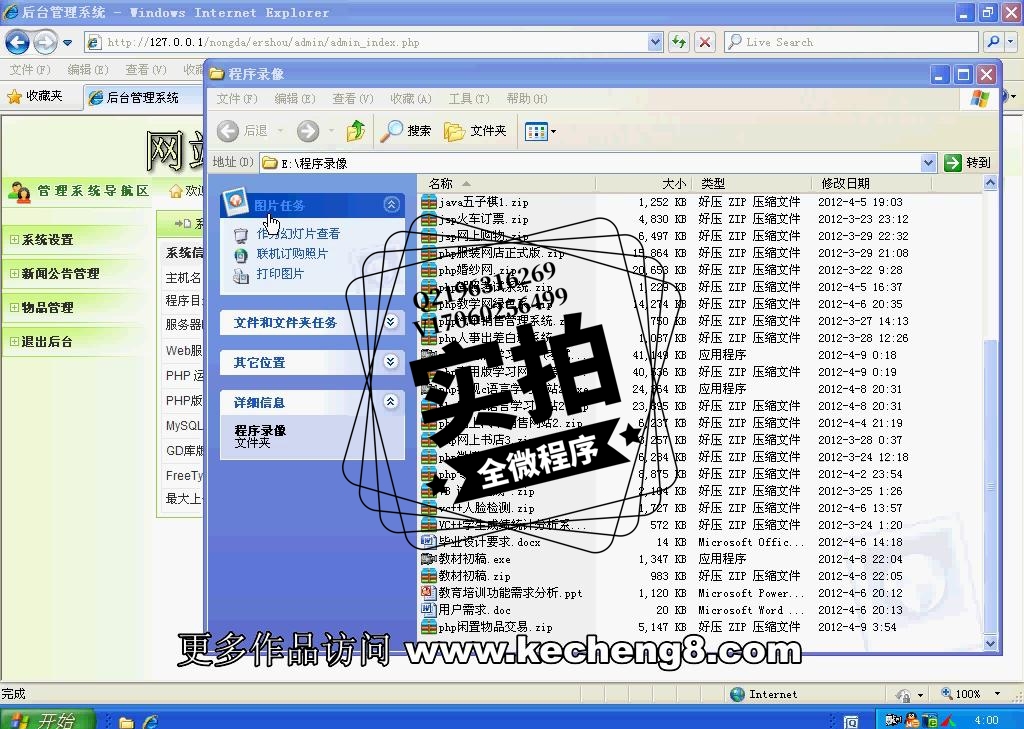
Task: Open the address dropdown in 程序录像 window
Action: tap(928, 163)
